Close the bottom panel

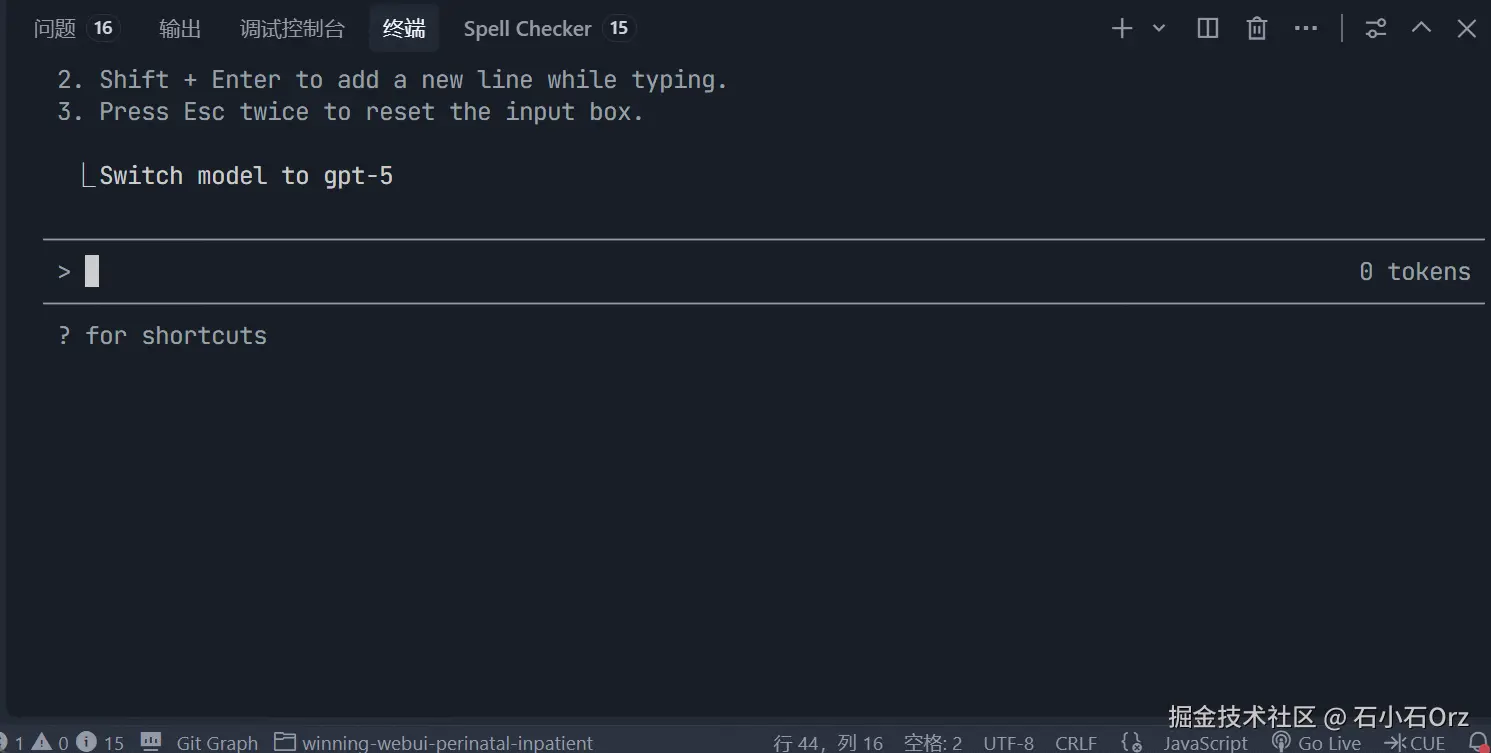[x=1467, y=29]
